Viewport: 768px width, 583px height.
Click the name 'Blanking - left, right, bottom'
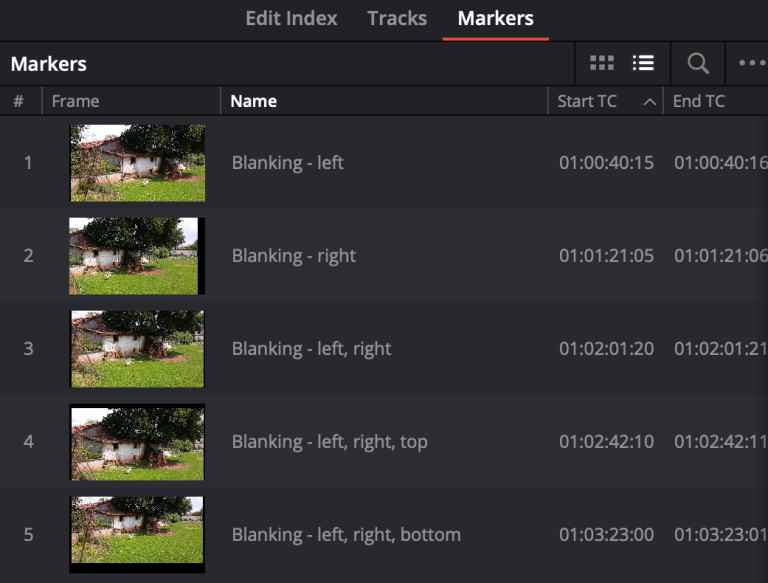(x=346, y=535)
